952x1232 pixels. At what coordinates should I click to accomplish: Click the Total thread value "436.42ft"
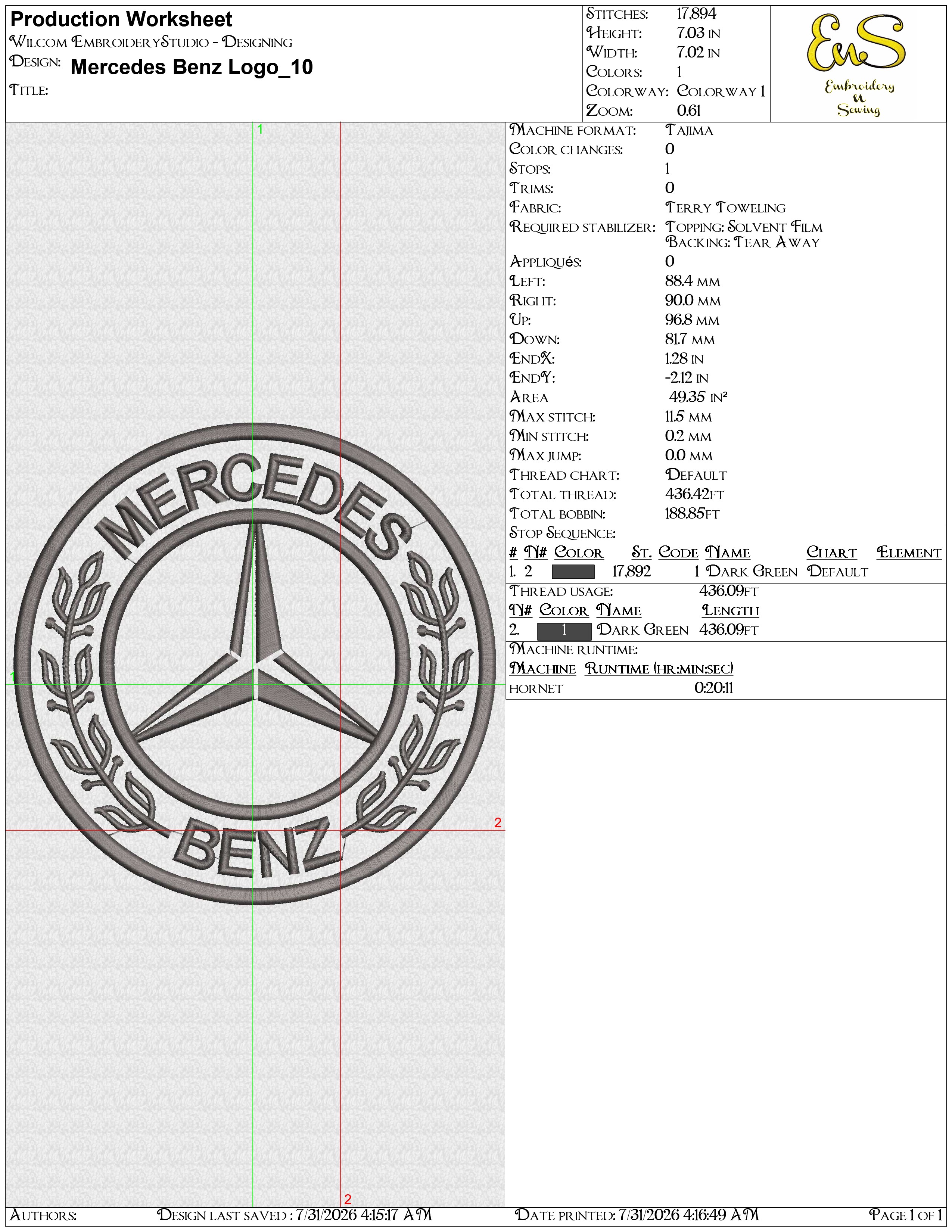click(694, 494)
